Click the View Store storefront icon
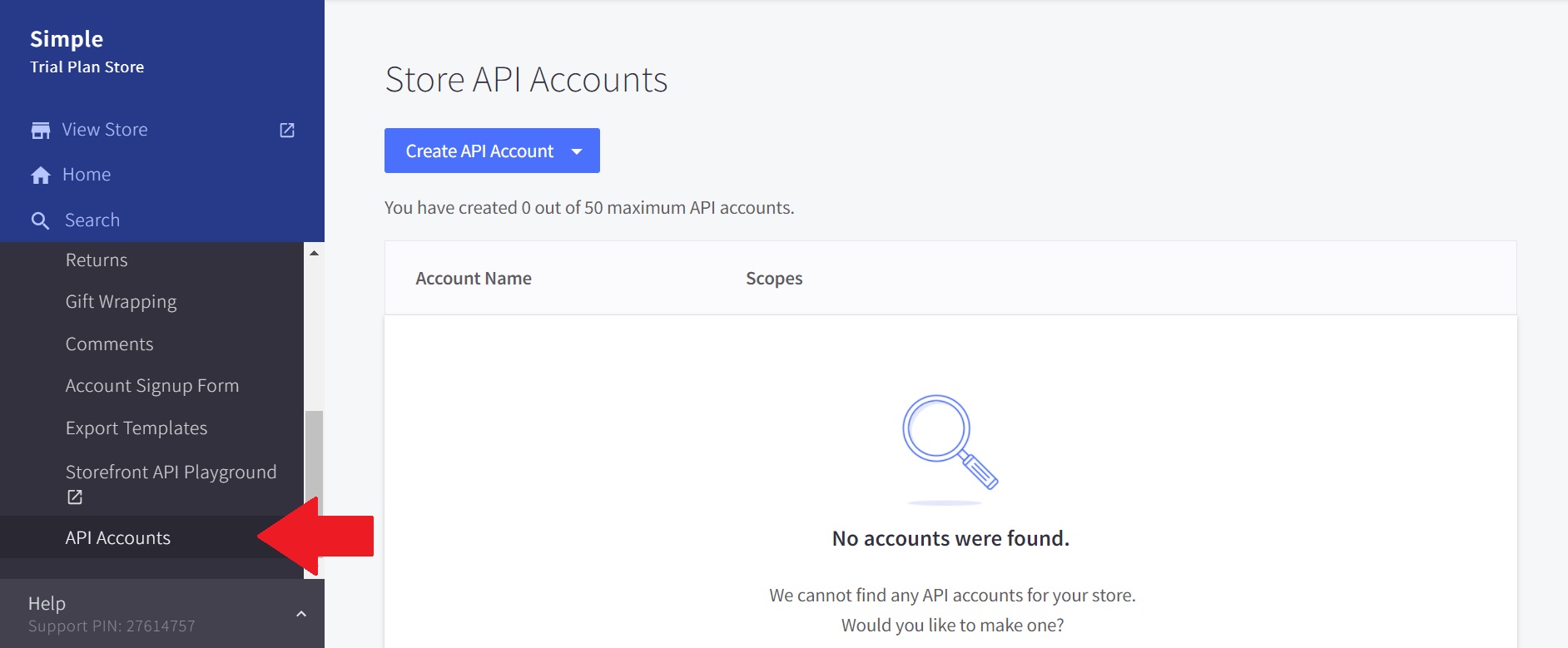The image size is (1568, 648). 40,131
